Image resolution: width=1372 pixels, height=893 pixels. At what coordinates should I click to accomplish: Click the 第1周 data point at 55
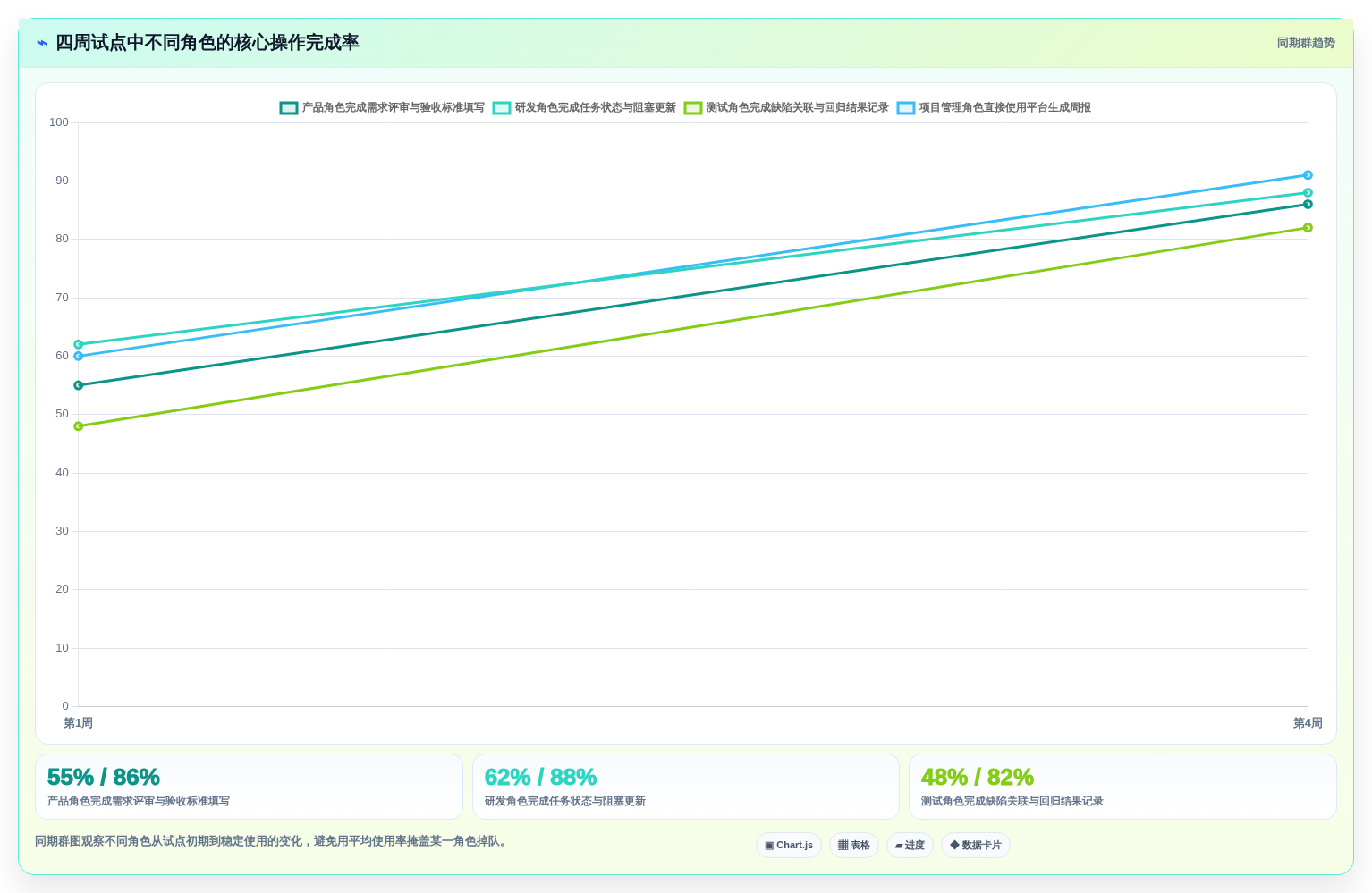(x=79, y=385)
